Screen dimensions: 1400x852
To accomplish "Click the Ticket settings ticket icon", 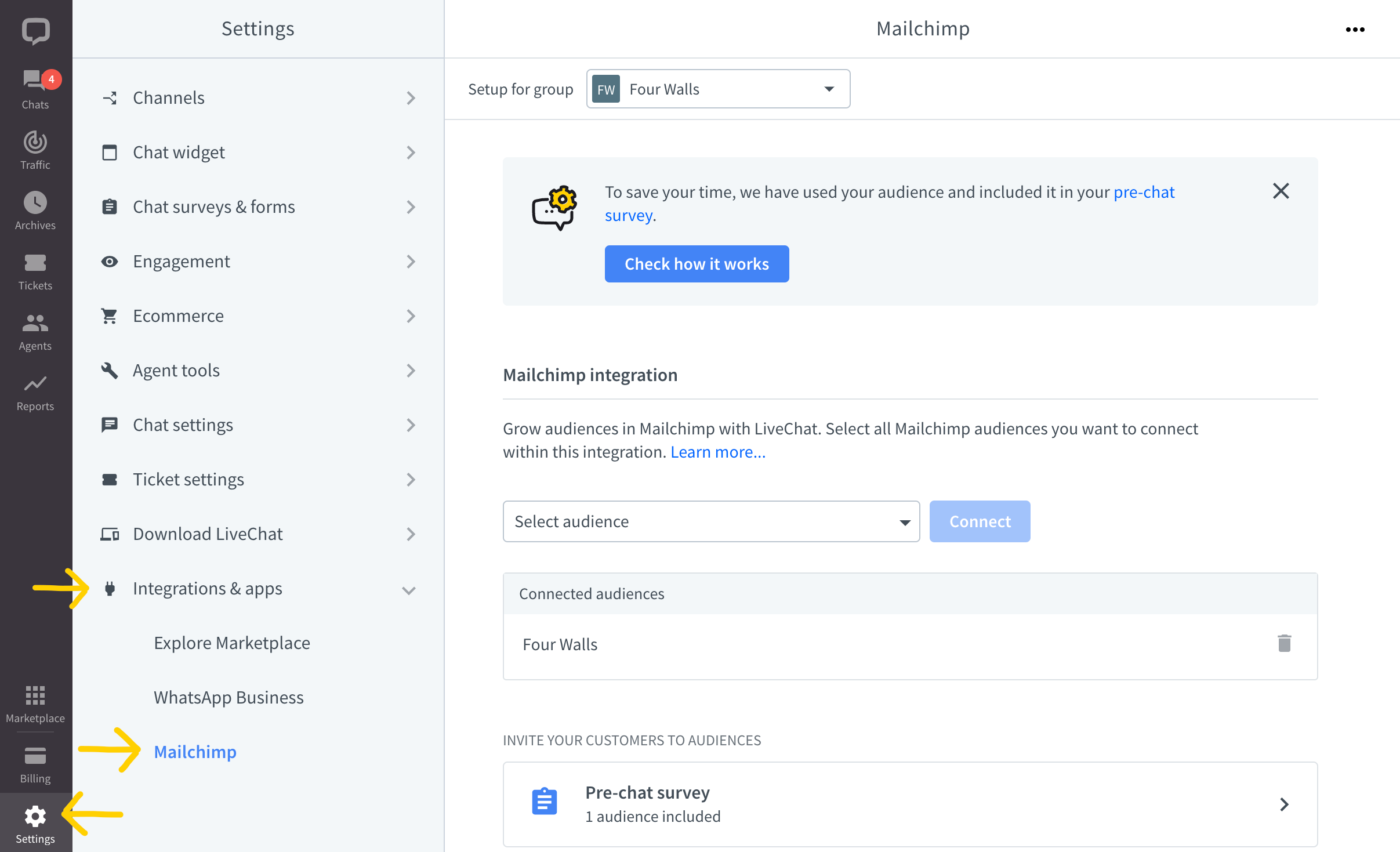I will (x=110, y=480).
